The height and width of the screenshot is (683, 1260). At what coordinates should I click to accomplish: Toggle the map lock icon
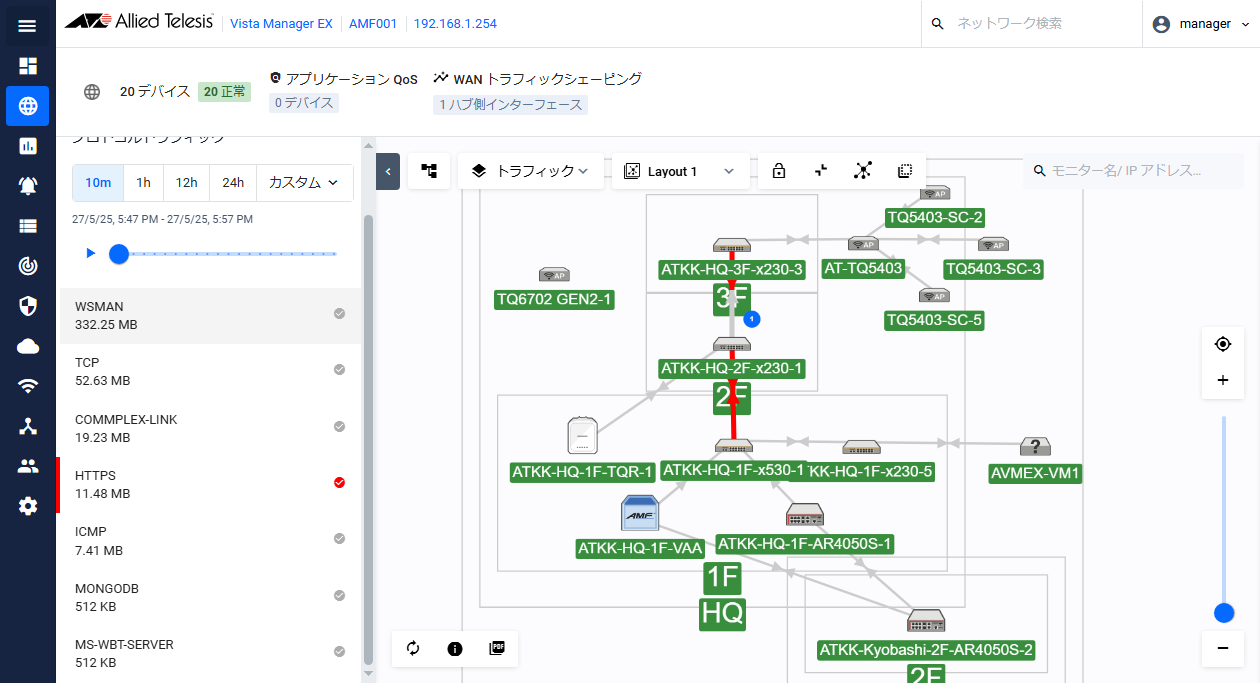[x=779, y=171]
